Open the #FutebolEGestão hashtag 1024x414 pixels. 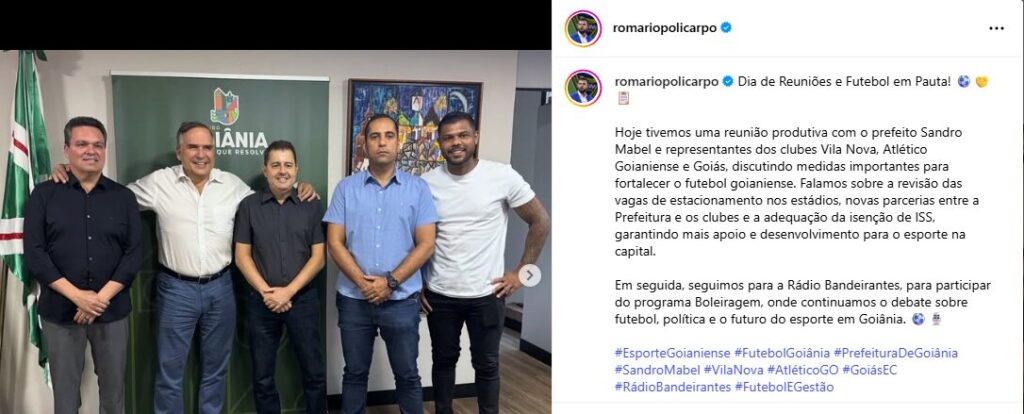point(784,387)
